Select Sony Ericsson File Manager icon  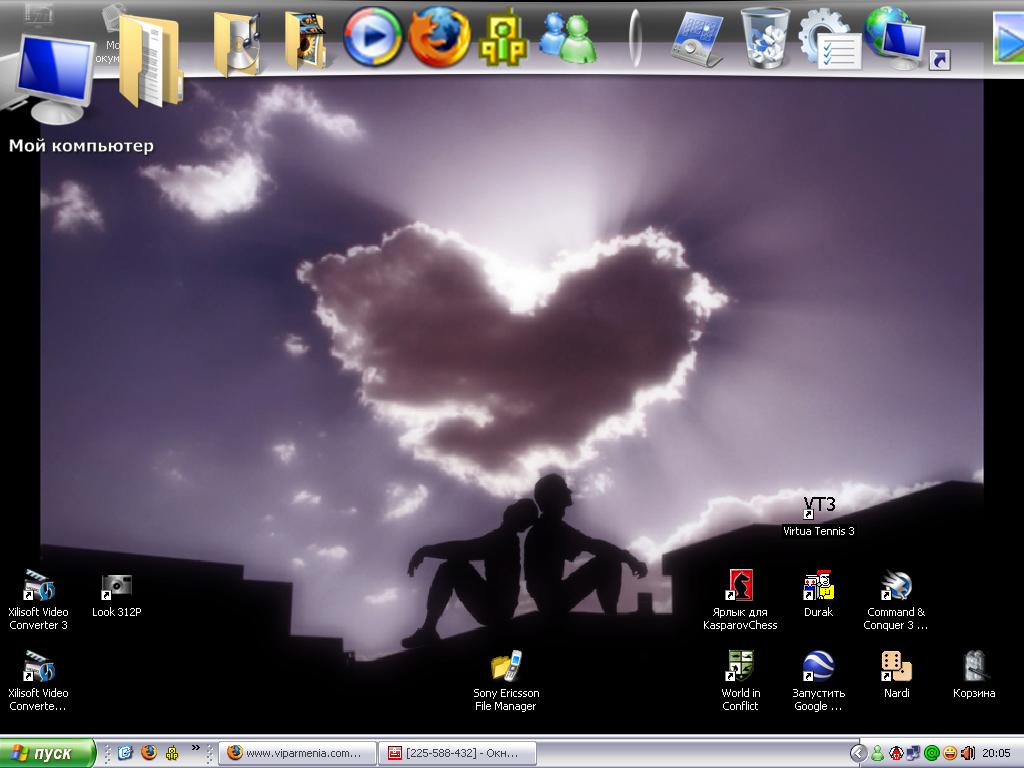click(x=506, y=667)
